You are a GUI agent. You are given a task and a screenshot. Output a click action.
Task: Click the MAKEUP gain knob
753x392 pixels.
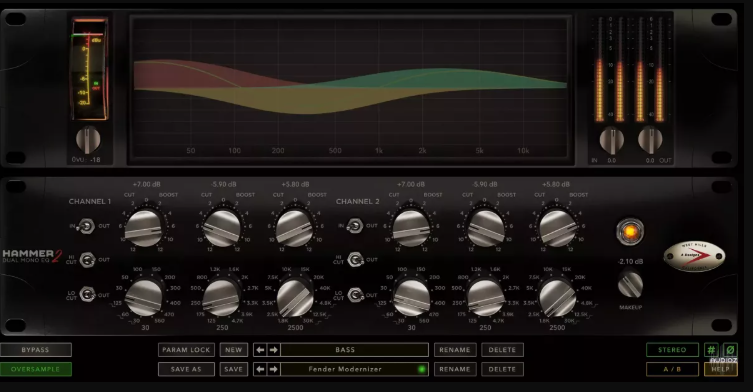[x=630, y=284]
